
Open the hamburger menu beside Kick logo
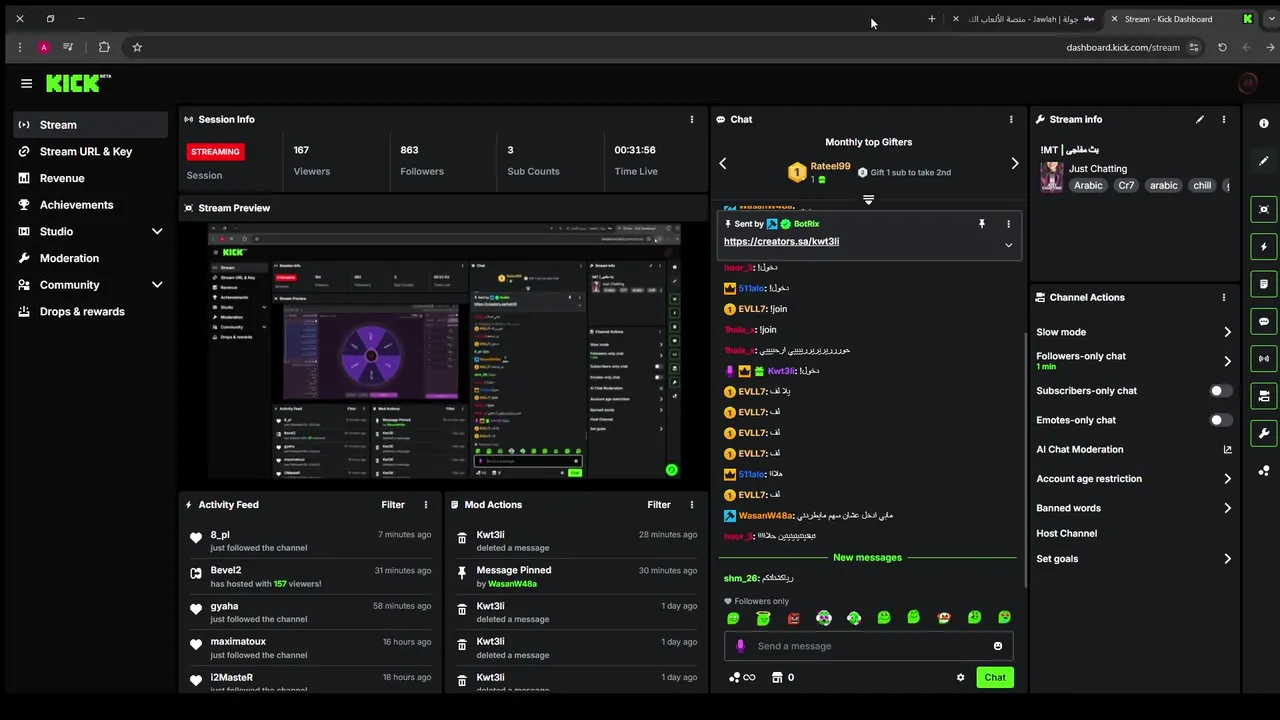point(27,84)
